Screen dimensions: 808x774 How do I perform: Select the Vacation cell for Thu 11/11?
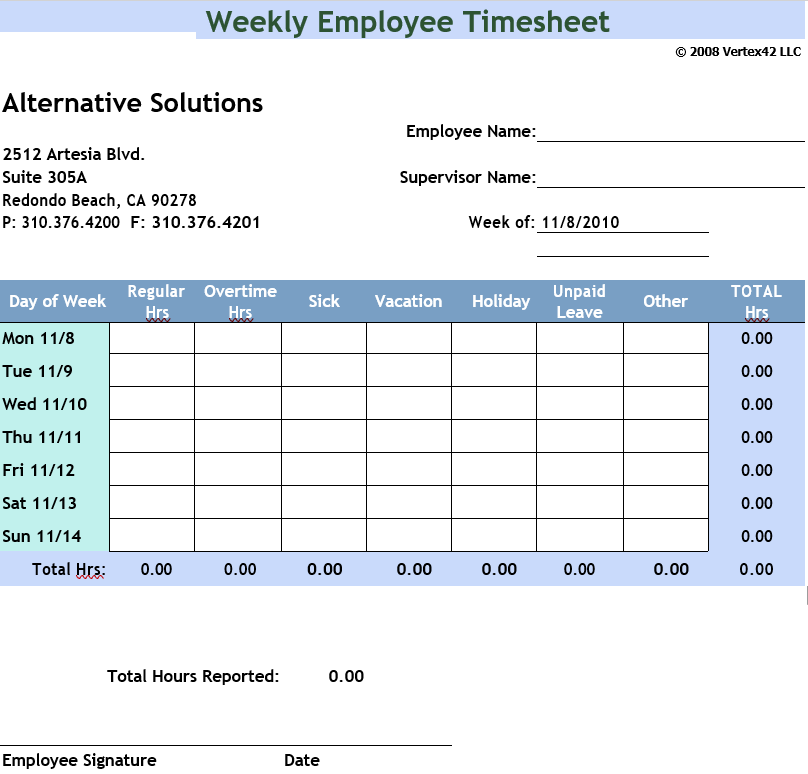tap(408, 437)
